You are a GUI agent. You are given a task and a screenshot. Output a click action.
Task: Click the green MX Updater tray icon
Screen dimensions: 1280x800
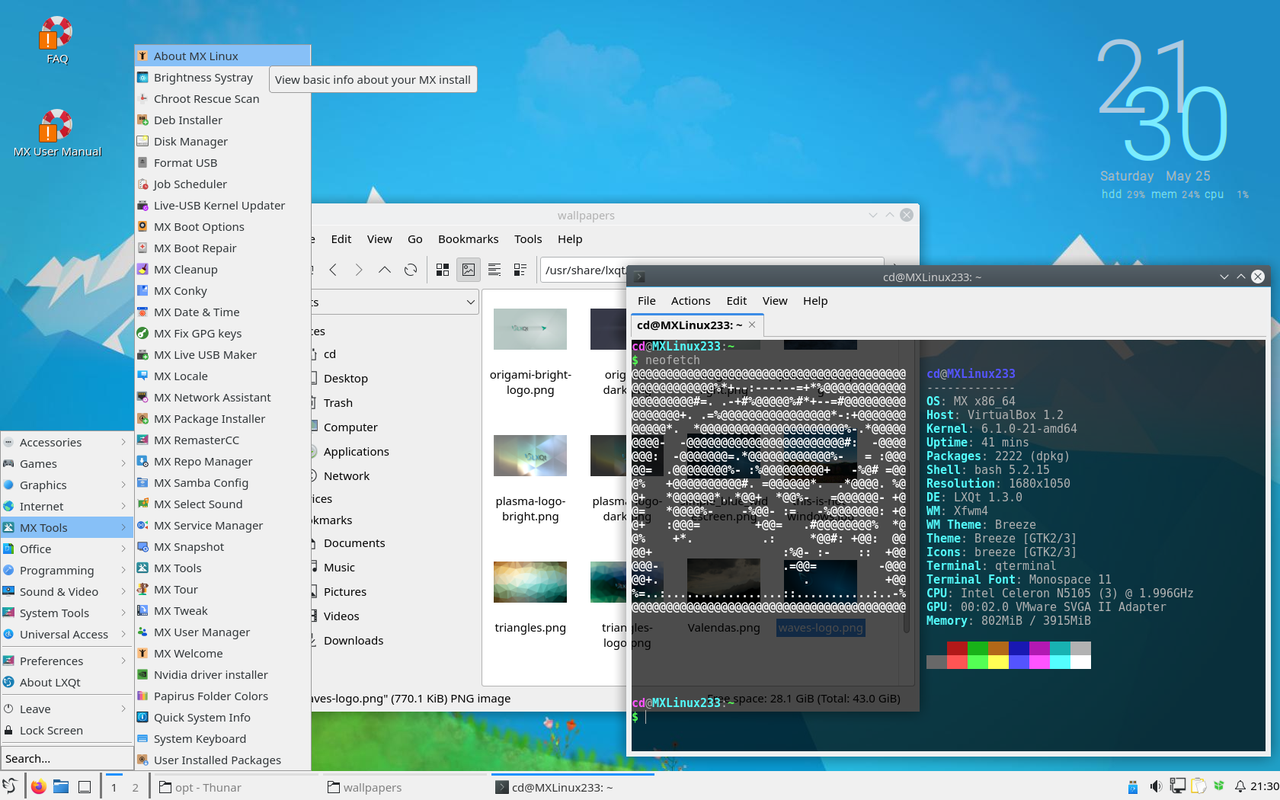(1218, 787)
